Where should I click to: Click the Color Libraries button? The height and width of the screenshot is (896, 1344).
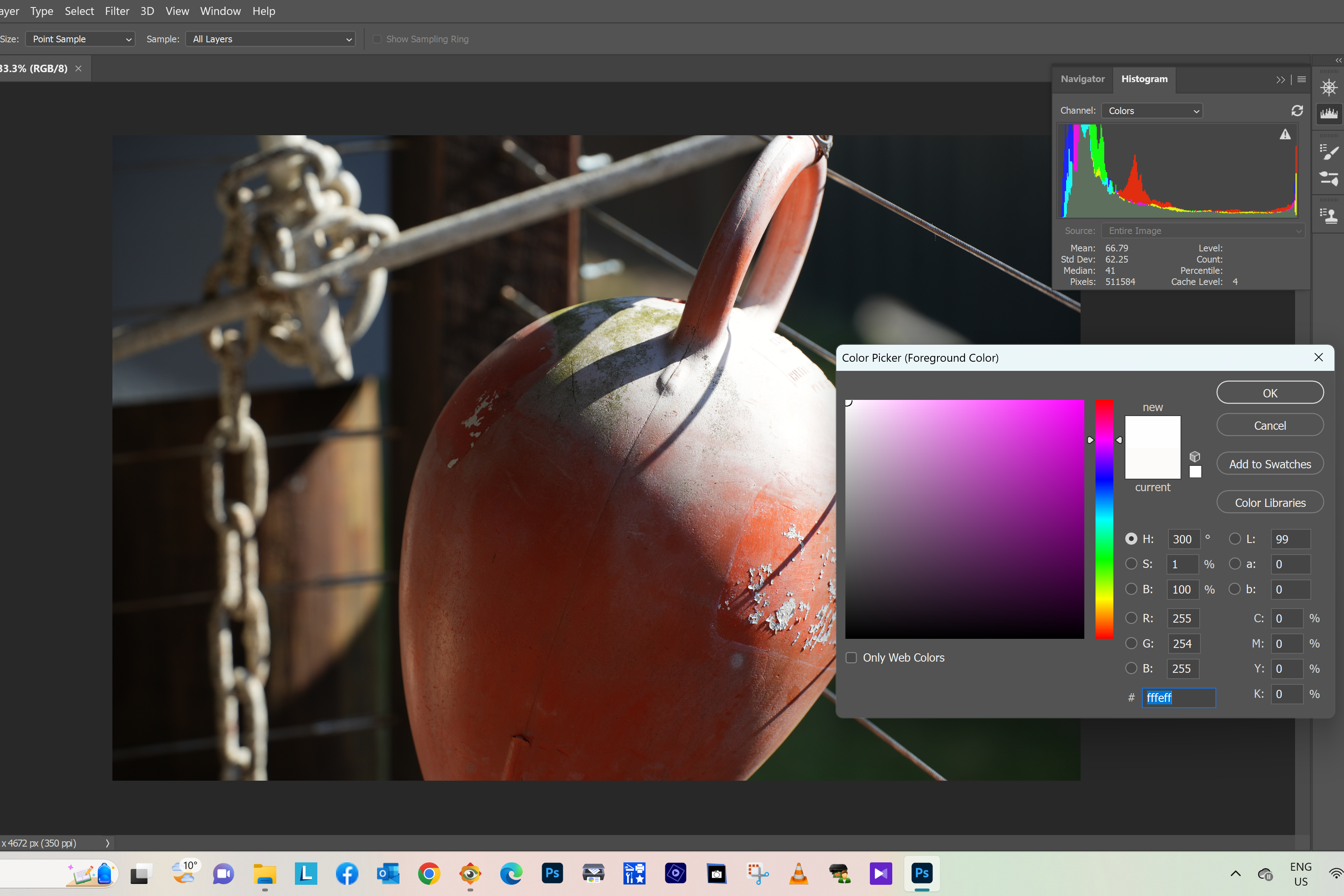(1270, 503)
